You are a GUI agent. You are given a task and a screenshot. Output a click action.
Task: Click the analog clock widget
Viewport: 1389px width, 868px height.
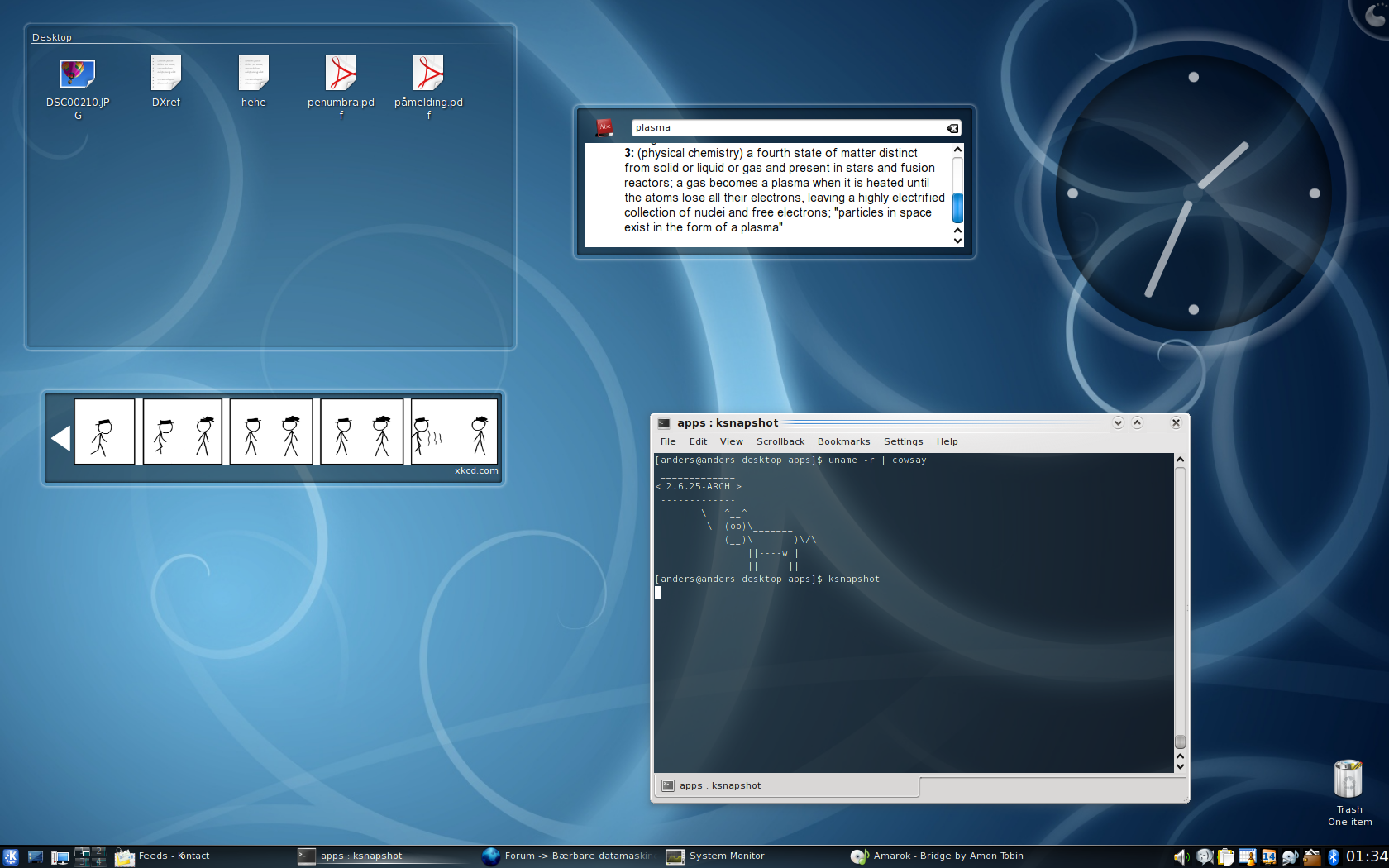(1192, 193)
